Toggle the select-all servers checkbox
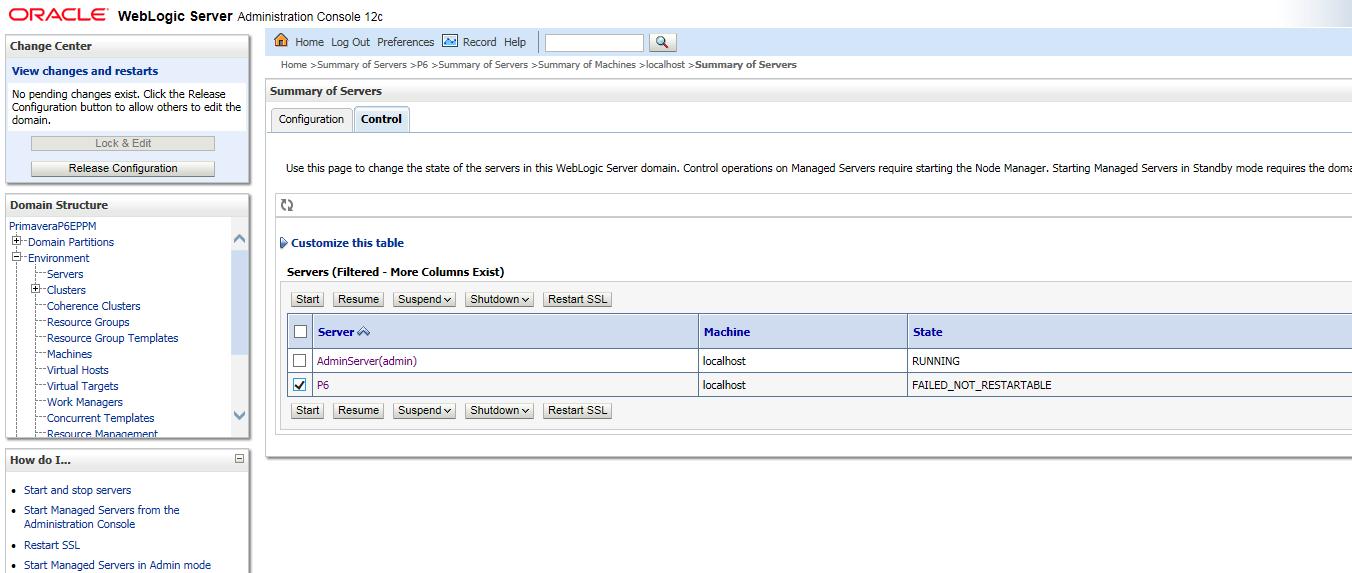Screen dimensions: 1352x573 (x=300, y=332)
